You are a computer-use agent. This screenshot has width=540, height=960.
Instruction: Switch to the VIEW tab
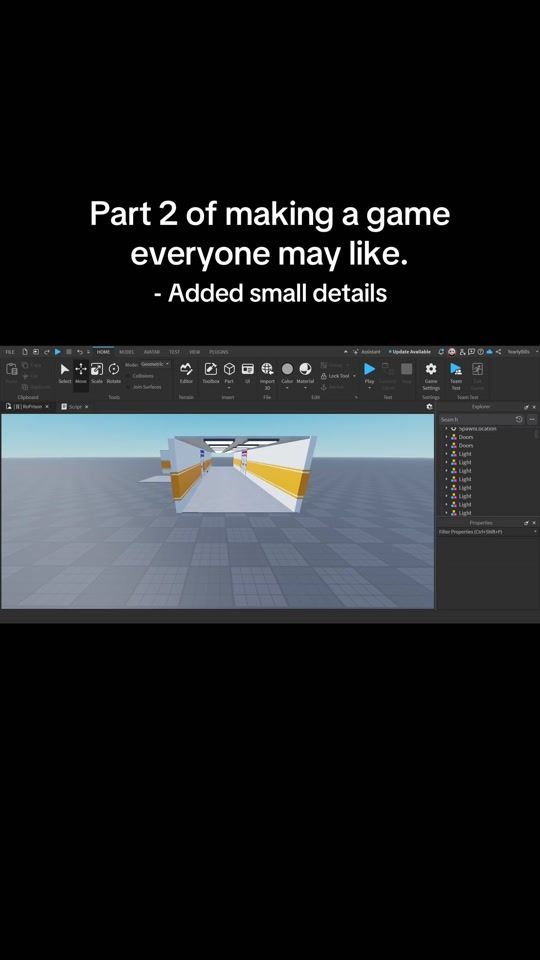(x=195, y=352)
